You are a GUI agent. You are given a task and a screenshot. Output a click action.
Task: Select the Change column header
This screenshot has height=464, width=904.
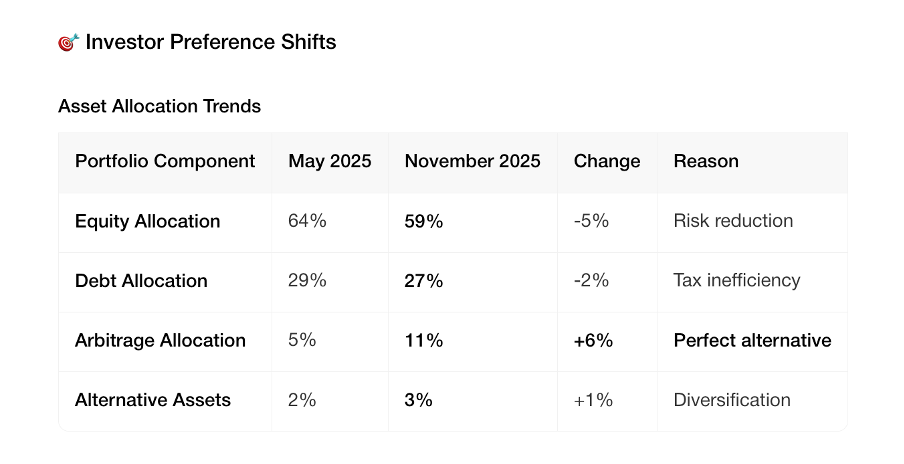(x=607, y=161)
